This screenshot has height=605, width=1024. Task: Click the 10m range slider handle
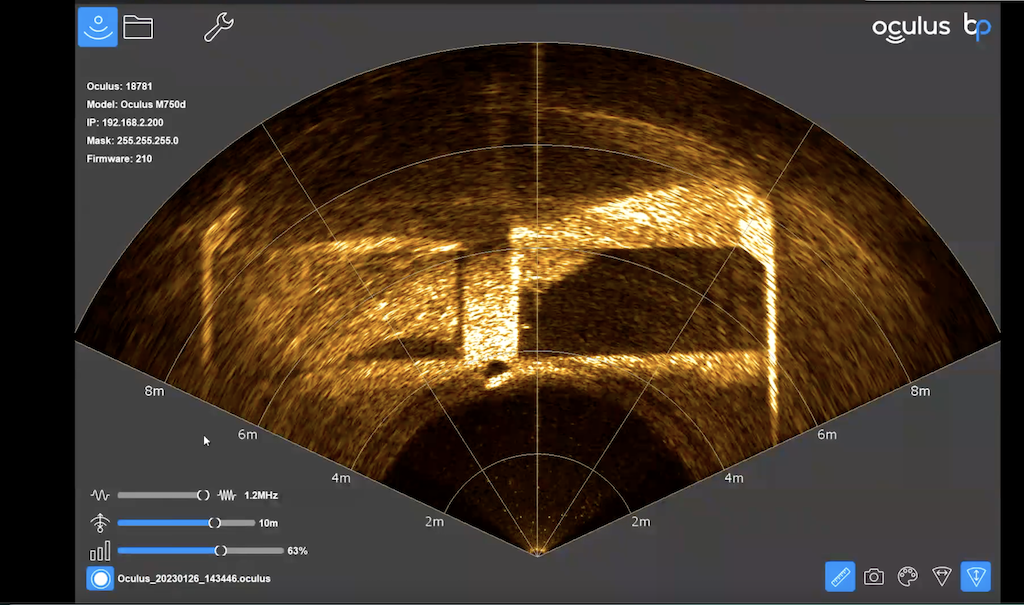[x=214, y=523]
